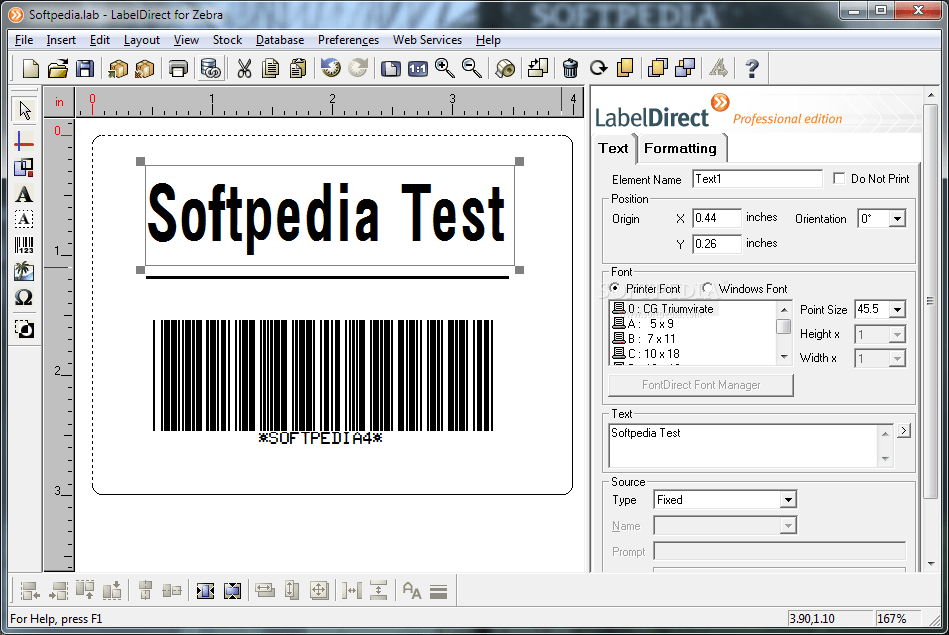Image resolution: width=949 pixels, height=635 pixels.
Task: Open a label file with folder icon
Action: point(57,68)
